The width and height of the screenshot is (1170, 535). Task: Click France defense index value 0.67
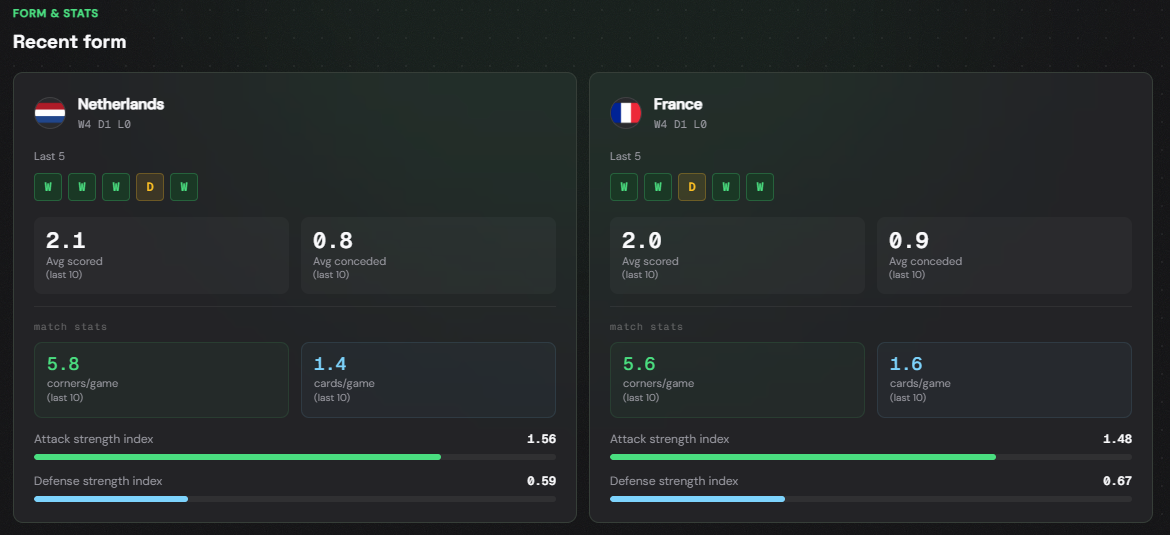1118,481
